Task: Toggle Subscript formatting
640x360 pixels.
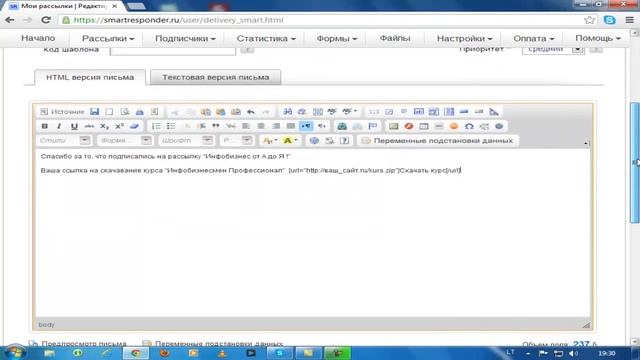Action: (104, 126)
